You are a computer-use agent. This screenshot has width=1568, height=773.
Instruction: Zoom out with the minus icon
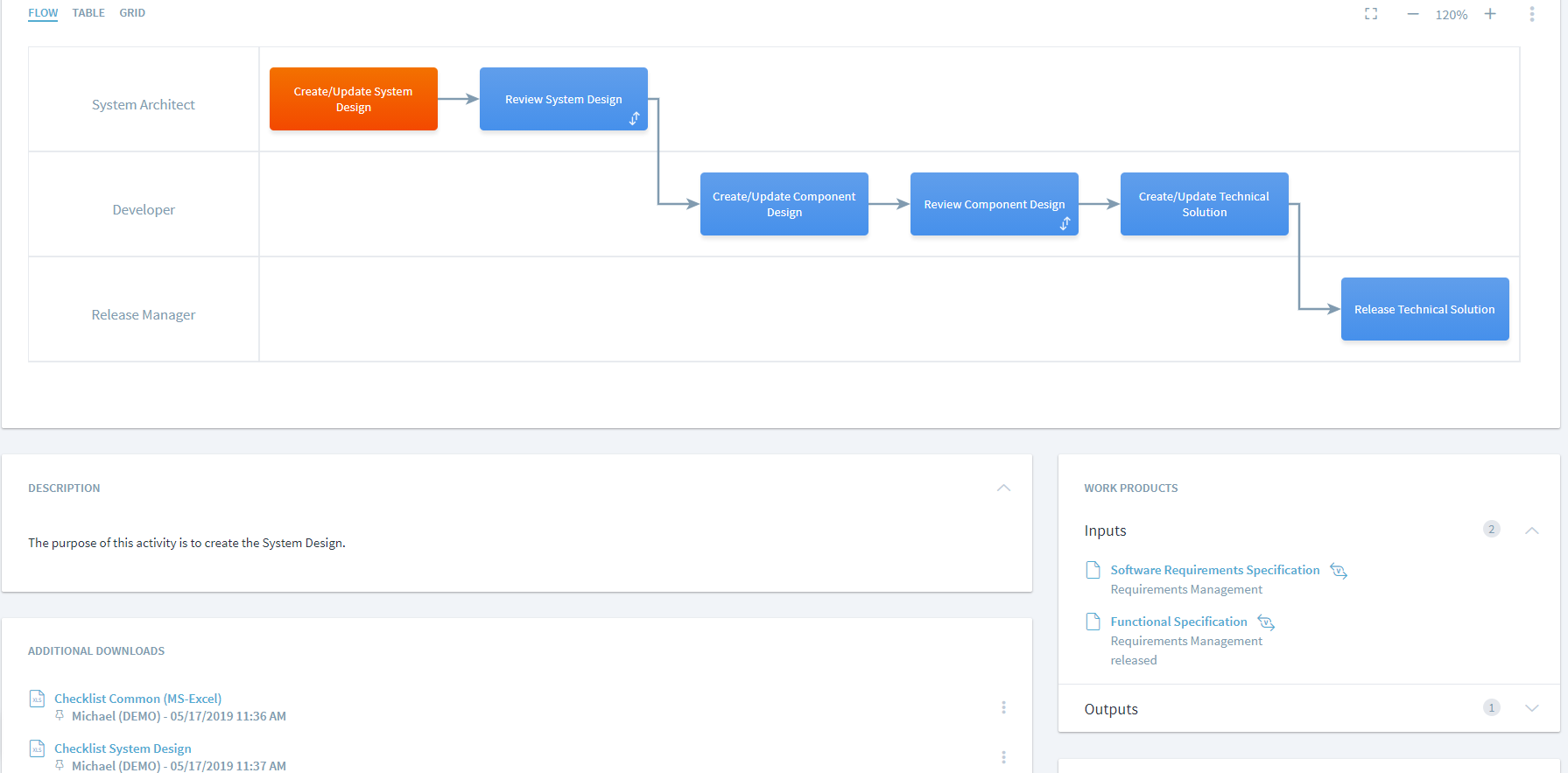(x=1412, y=14)
